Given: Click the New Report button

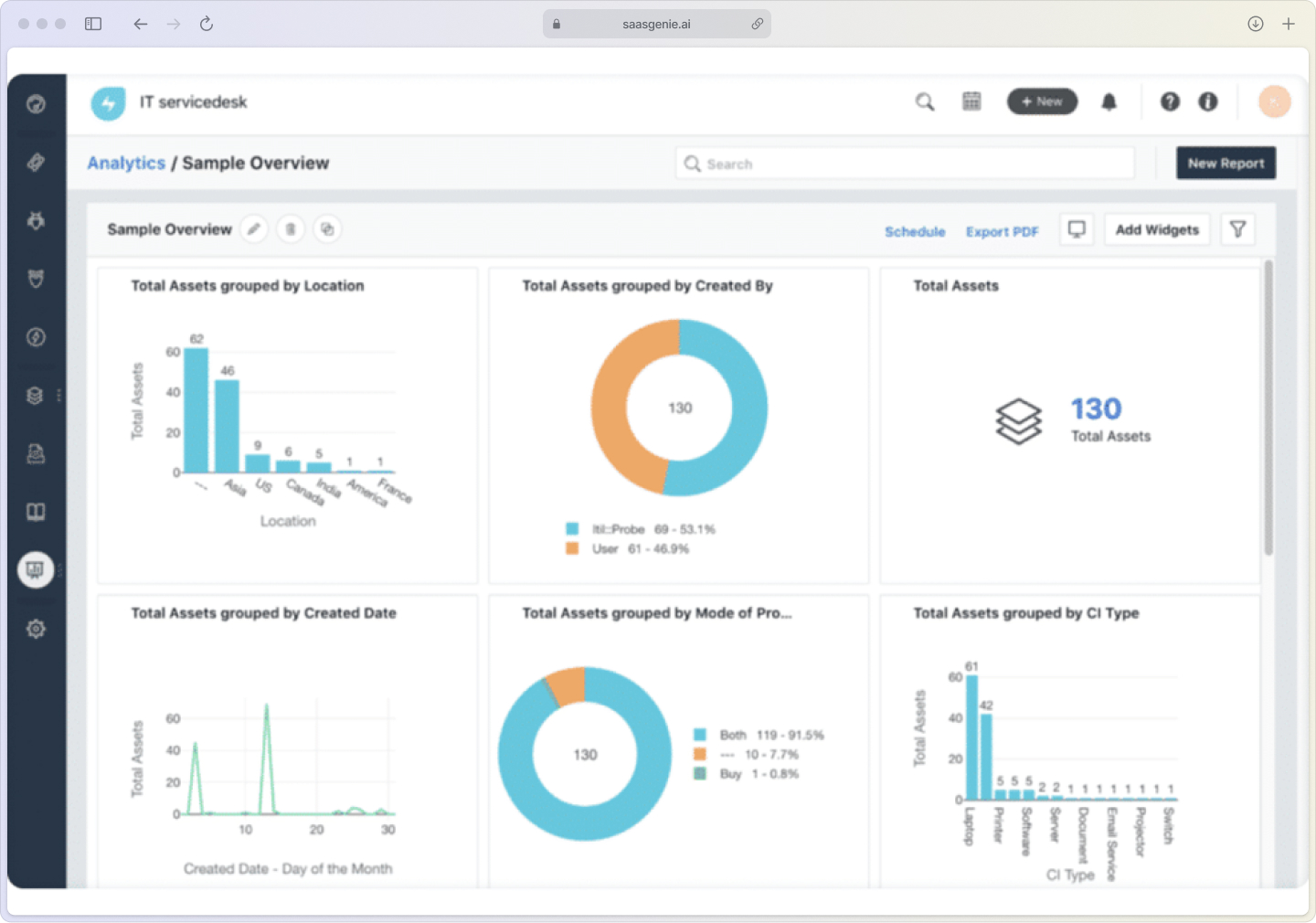Looking at the screenshot, I should tap(1226, 163).
